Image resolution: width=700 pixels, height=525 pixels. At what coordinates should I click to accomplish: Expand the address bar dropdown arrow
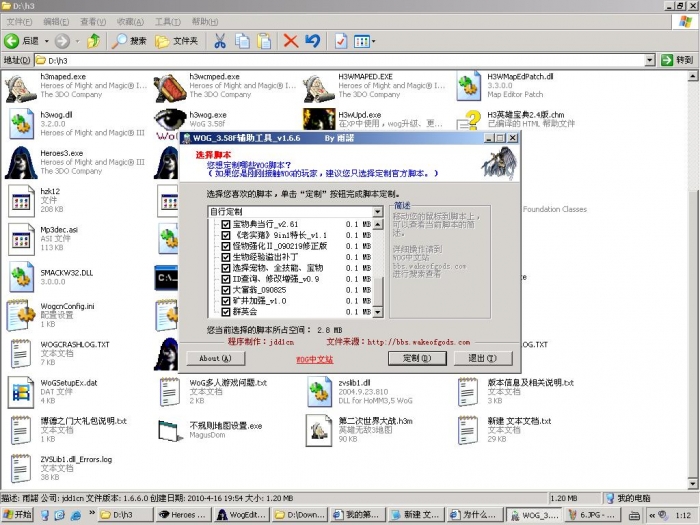[650, 60]
